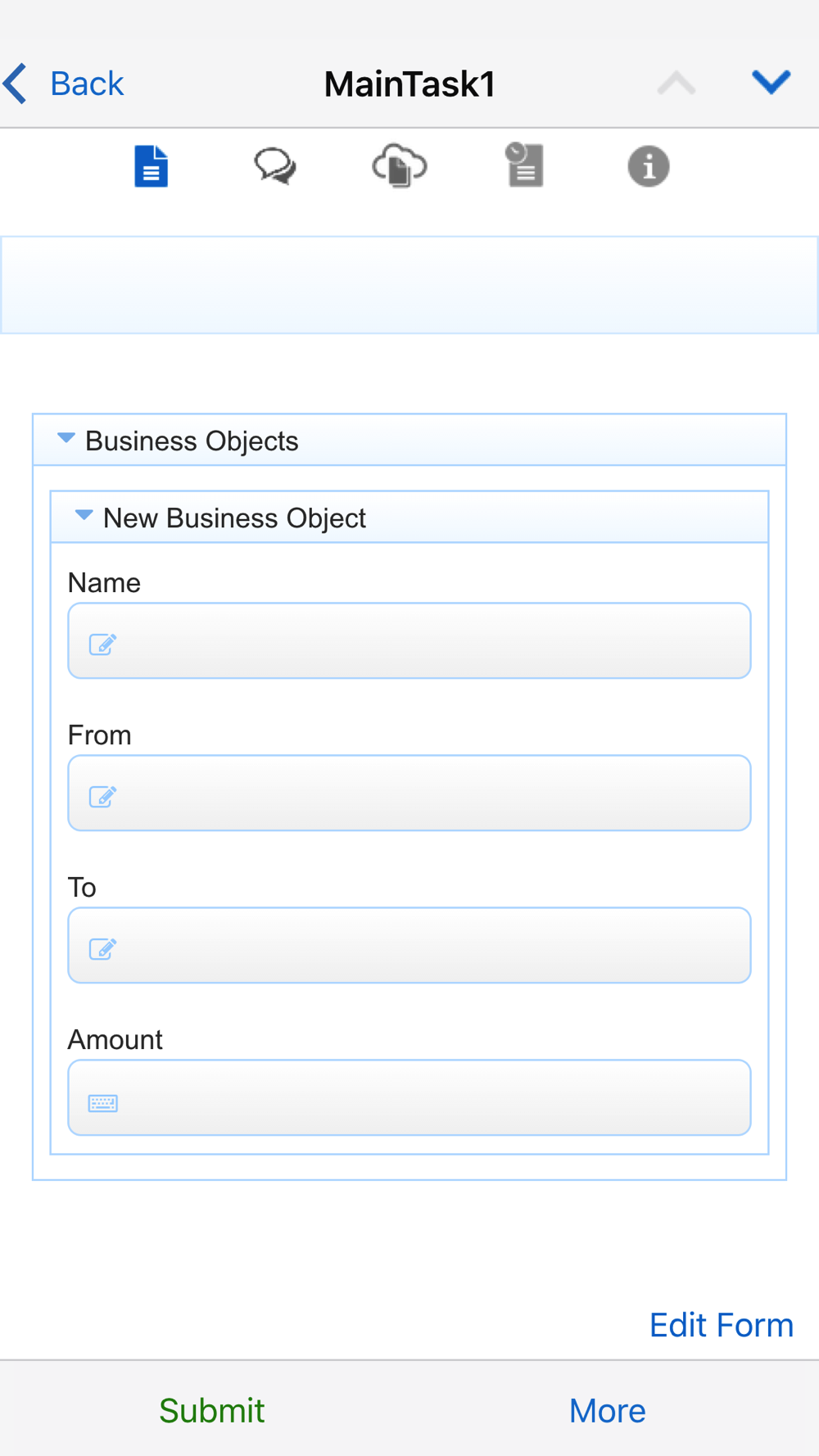Open the task info icon

pos(649,166)
